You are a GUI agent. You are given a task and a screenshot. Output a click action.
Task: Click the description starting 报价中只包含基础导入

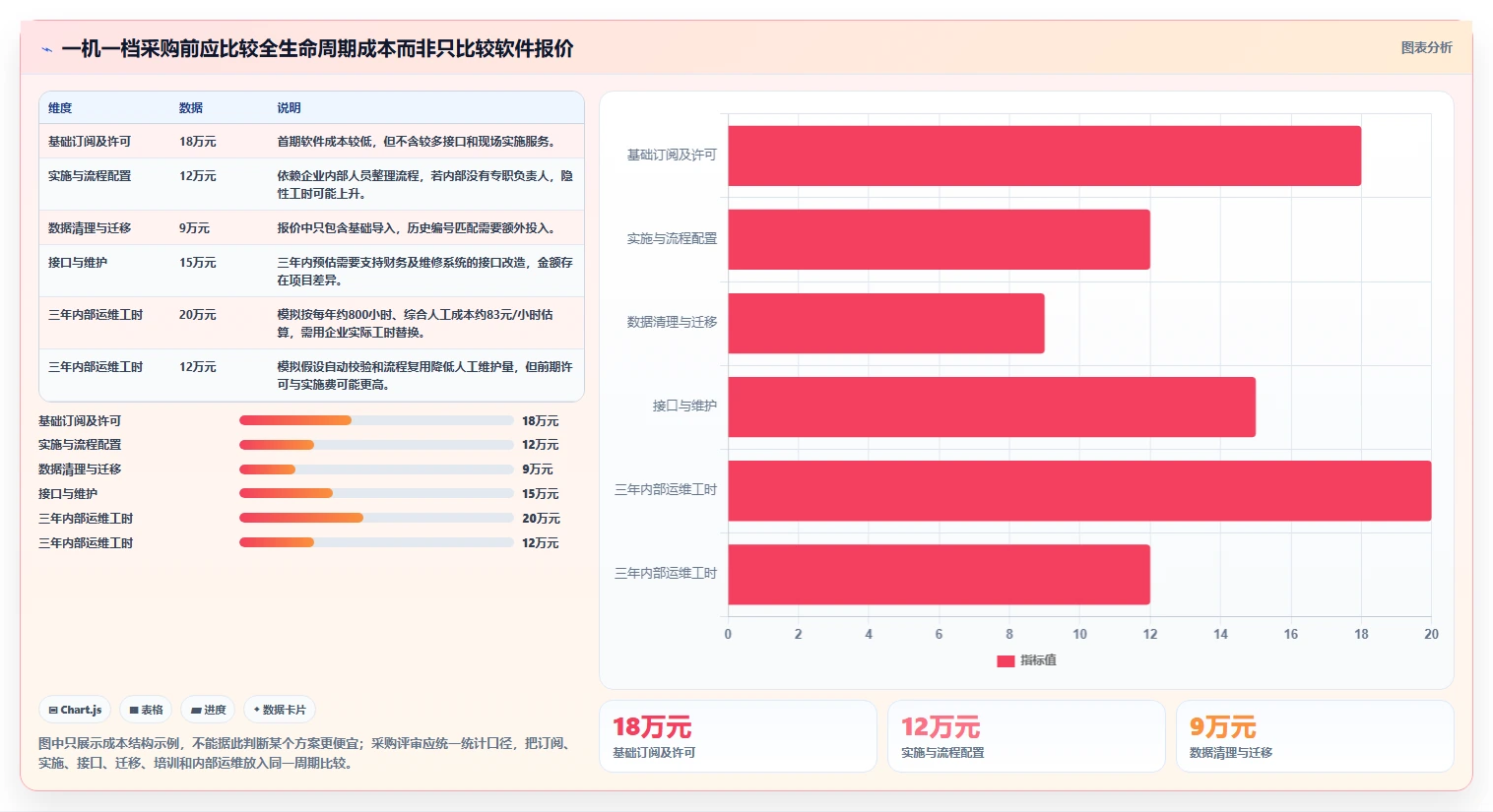point(418,228)
